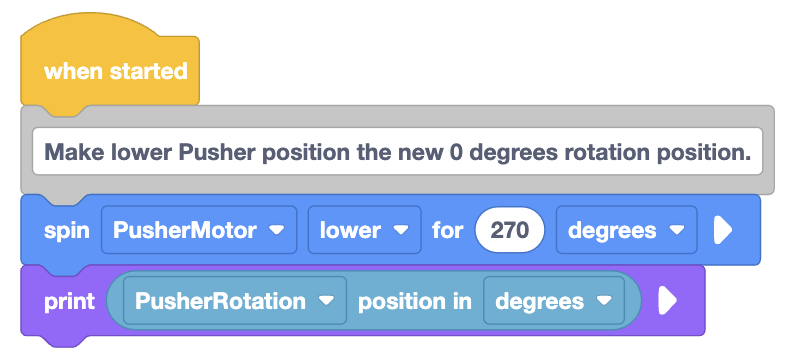Select the "position in" reporter block text
790x364 pixels.
pyautogui.click(x=415, y=301)
